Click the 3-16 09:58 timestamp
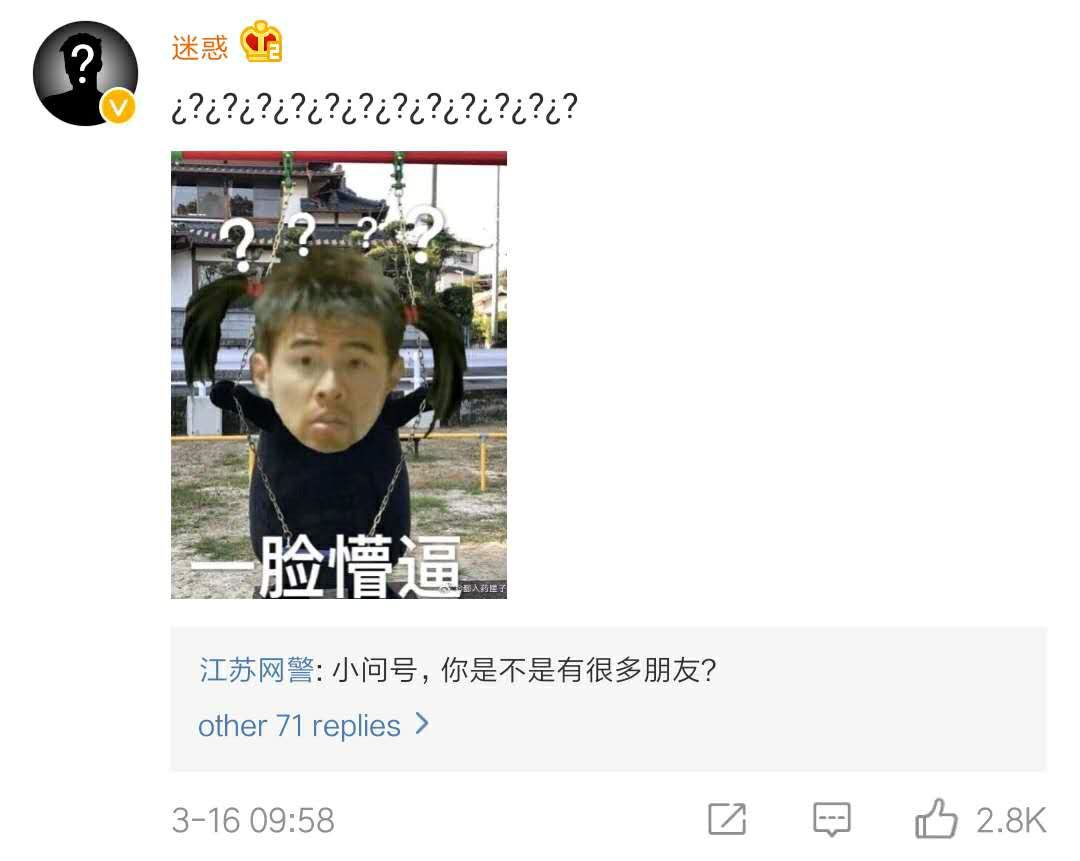 253,820
